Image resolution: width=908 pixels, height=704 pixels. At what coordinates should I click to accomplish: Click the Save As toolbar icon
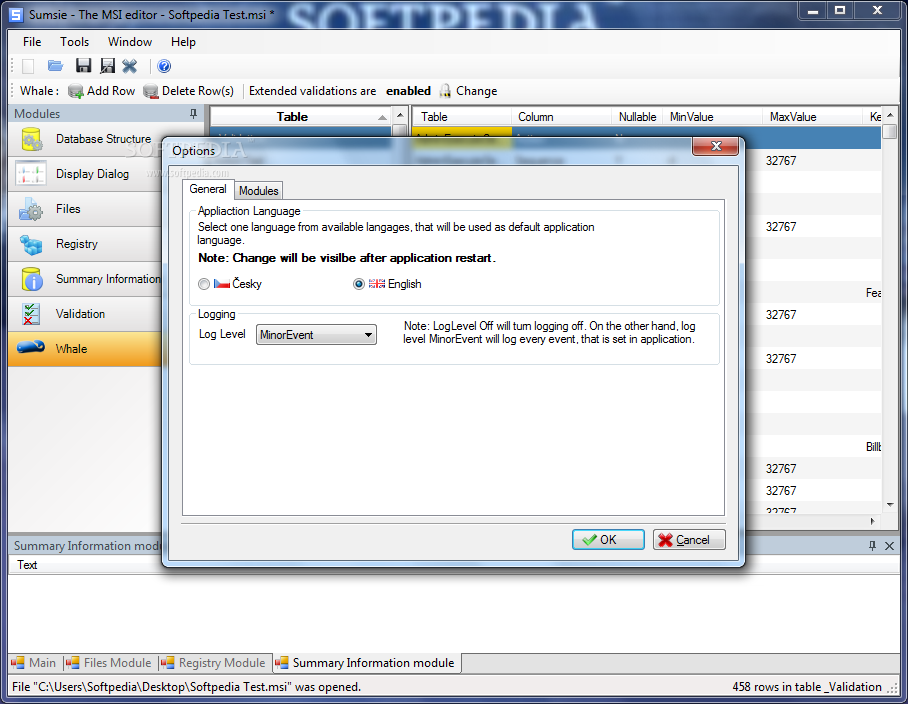click(x=107, y=66)
